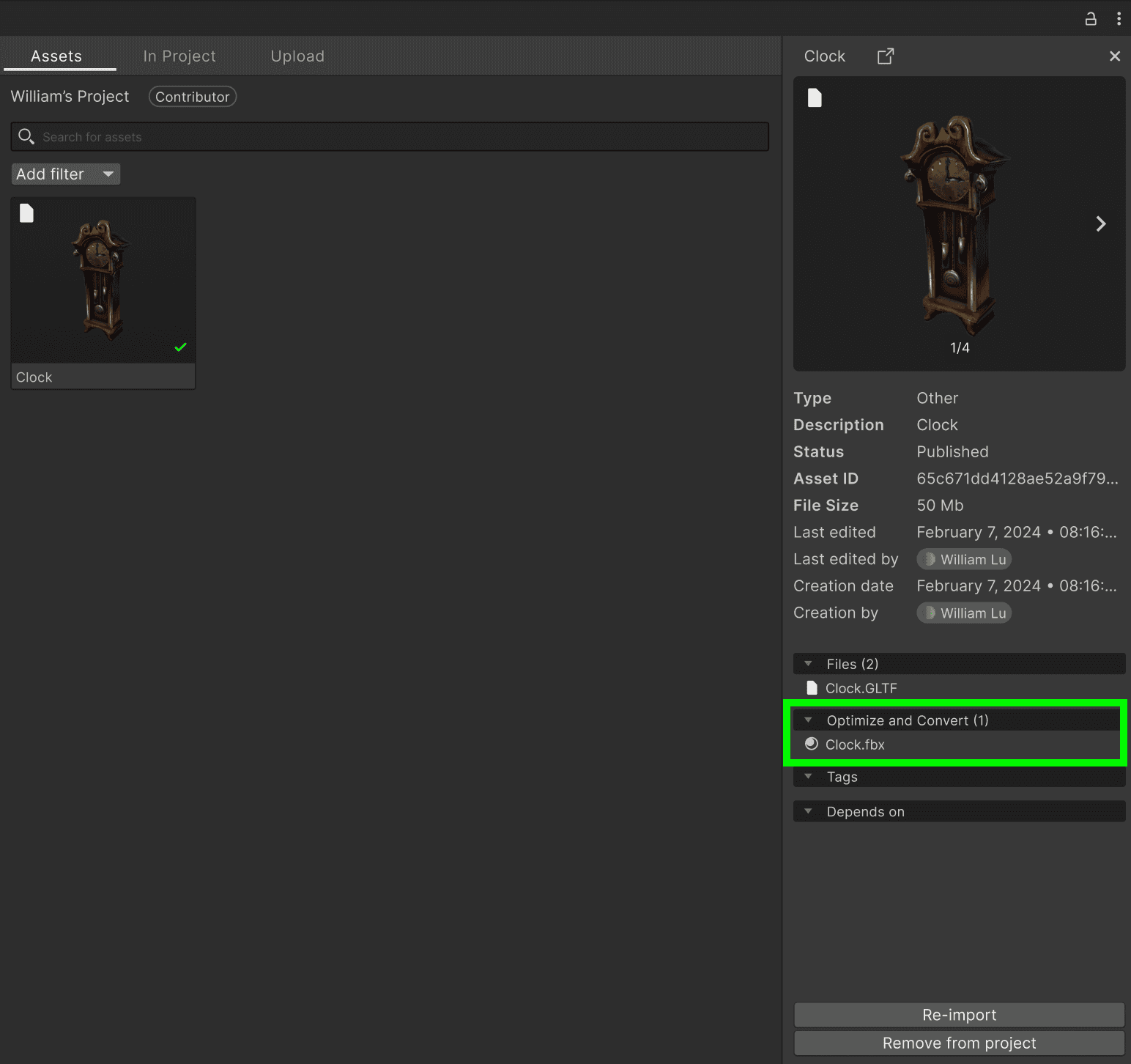Open the Upload tab

(297, 56)
